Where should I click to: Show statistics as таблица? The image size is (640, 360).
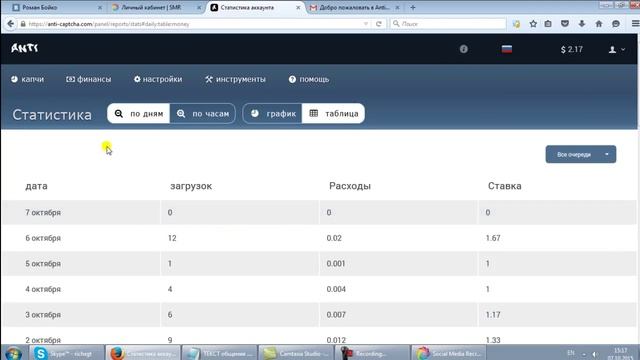(x=333, y=113)
